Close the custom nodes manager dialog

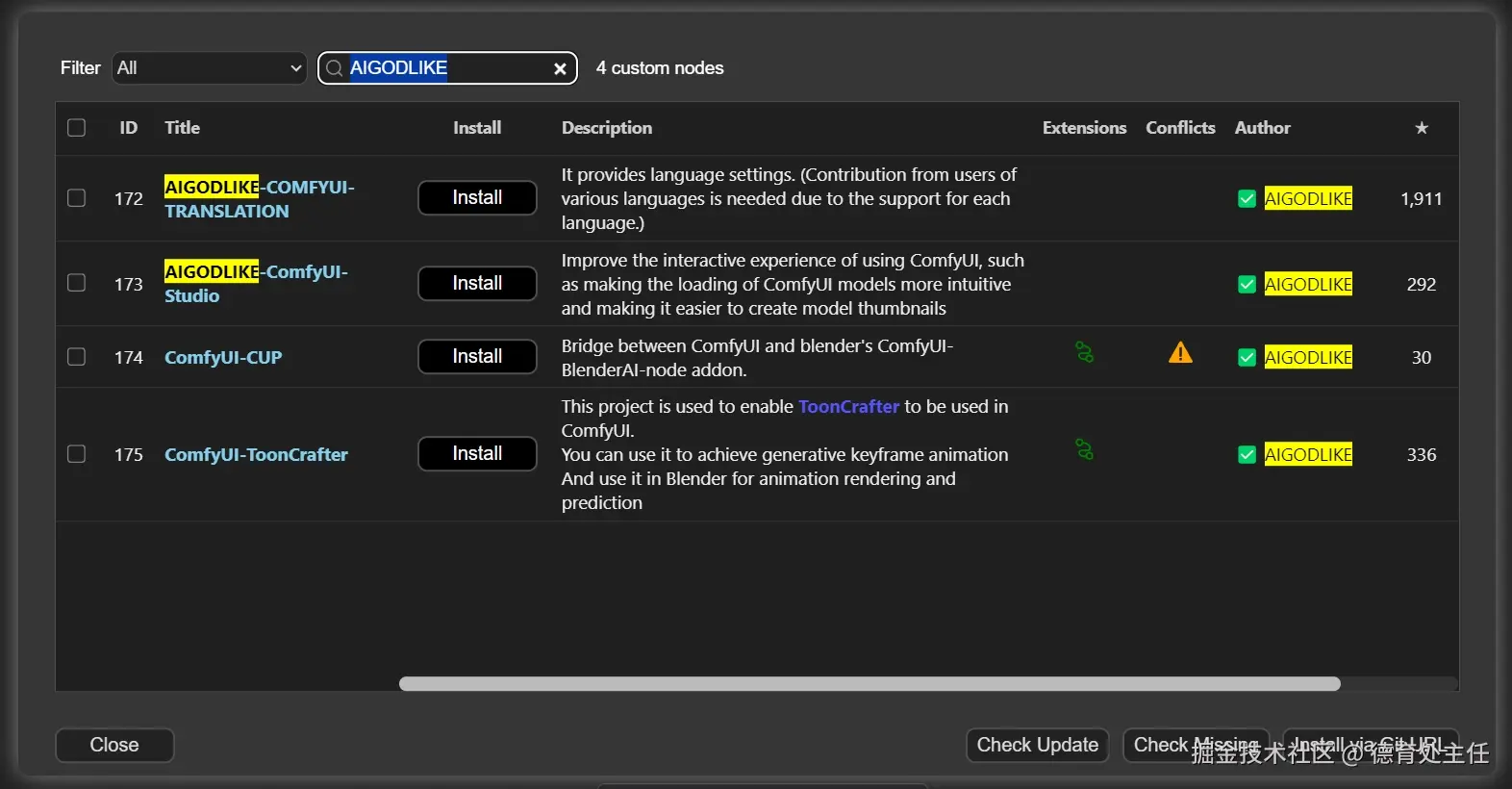click(x=114, y=746)
